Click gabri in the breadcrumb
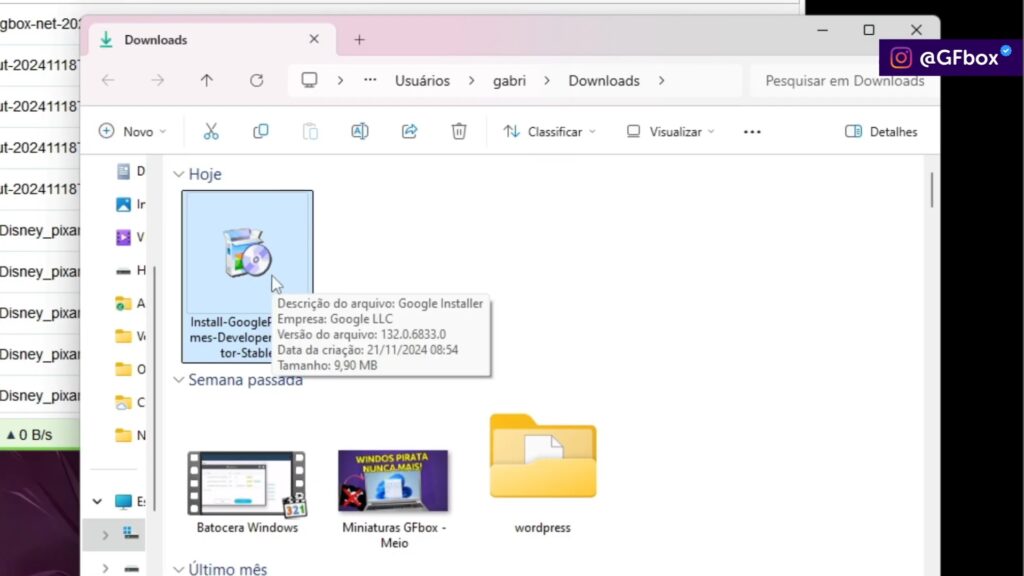The image size is (1024, 576). tap(509, 81)
